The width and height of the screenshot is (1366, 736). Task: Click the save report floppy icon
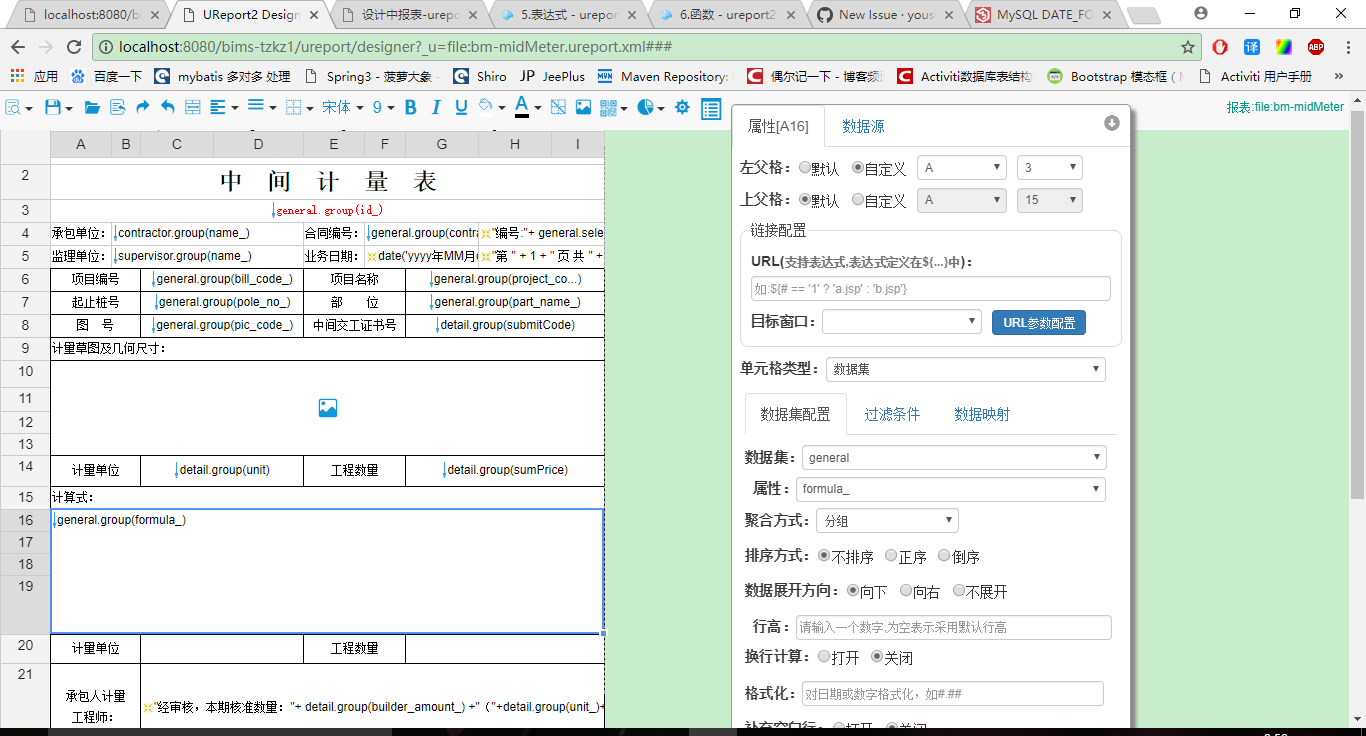[x=52, y=107]
